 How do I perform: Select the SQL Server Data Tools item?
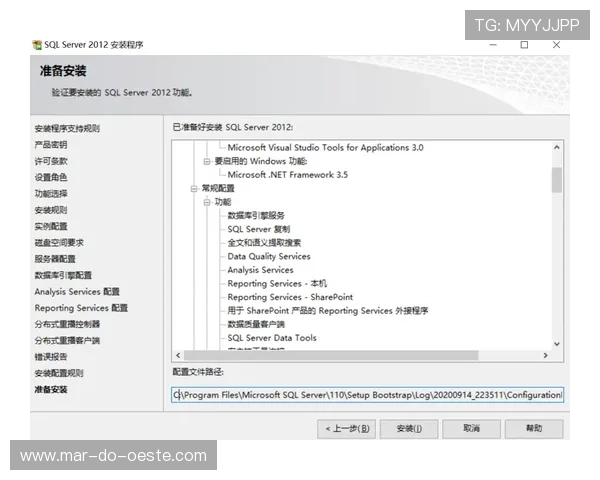coord(272,338)
